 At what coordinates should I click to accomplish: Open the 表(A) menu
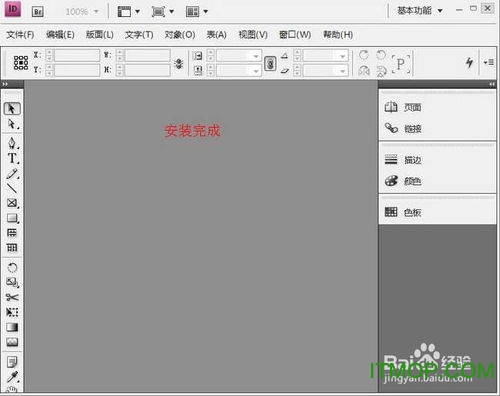click(217, 35)
